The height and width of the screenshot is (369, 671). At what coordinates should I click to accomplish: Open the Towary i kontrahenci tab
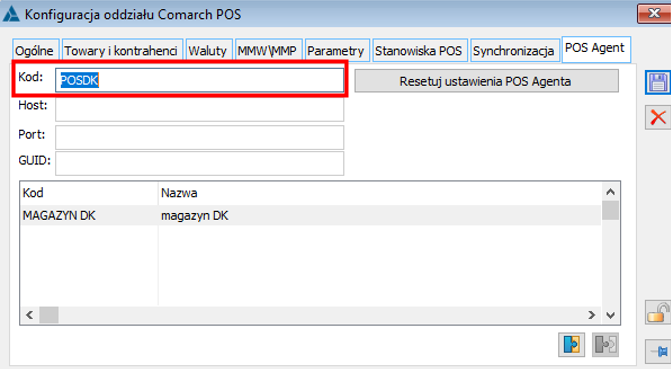pyautogui.click(x=121, y=51)
